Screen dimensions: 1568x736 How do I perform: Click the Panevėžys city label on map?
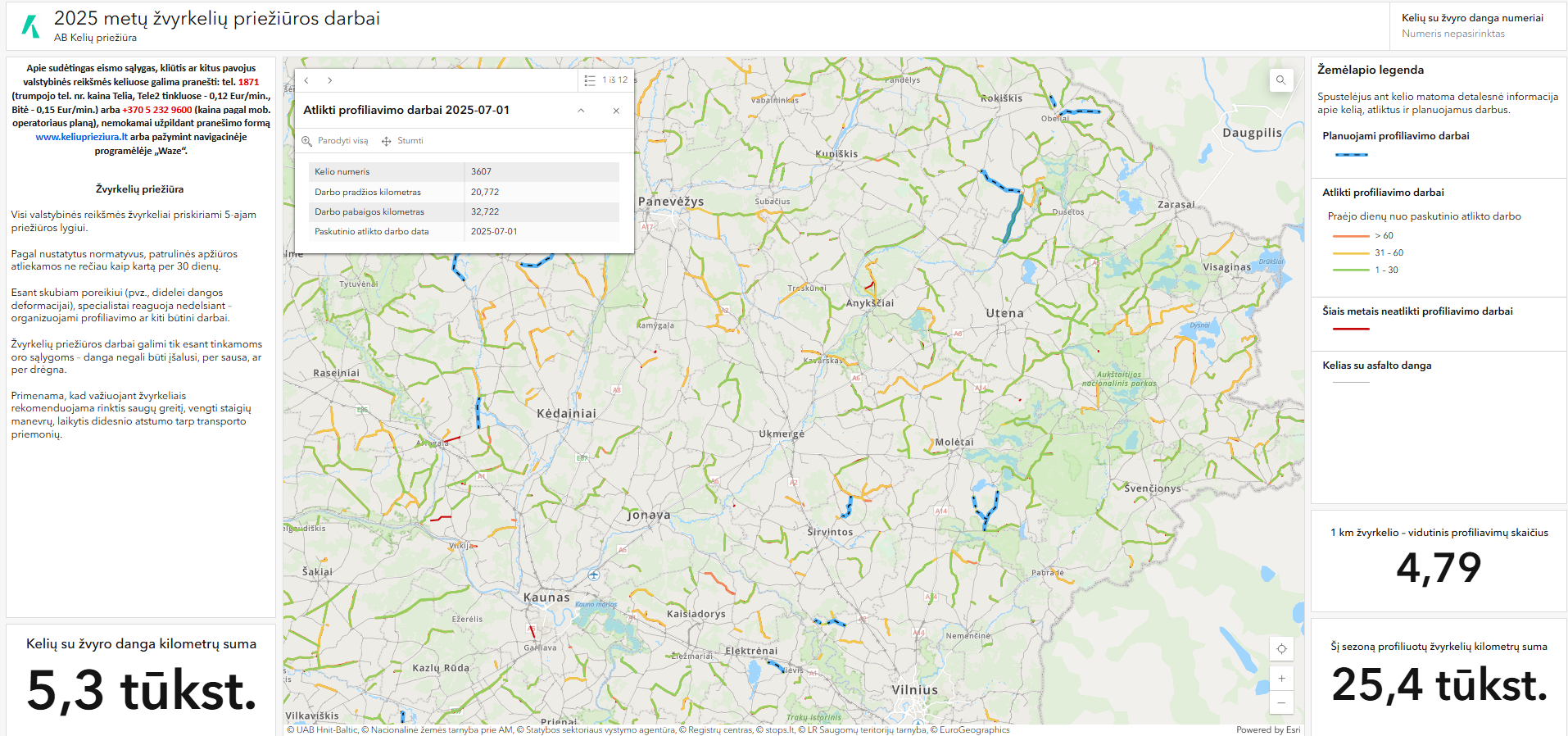coord(671,201)
